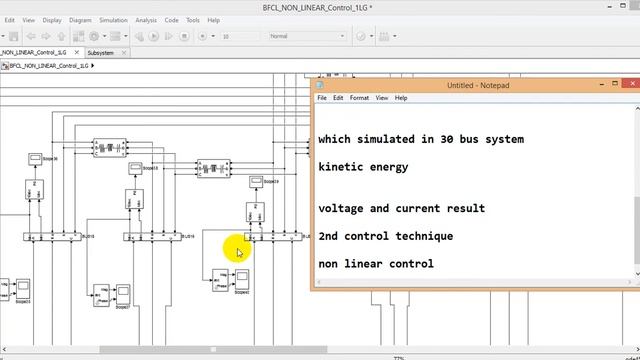
Task: Open the Diagram menu
Action: (80, 20)
